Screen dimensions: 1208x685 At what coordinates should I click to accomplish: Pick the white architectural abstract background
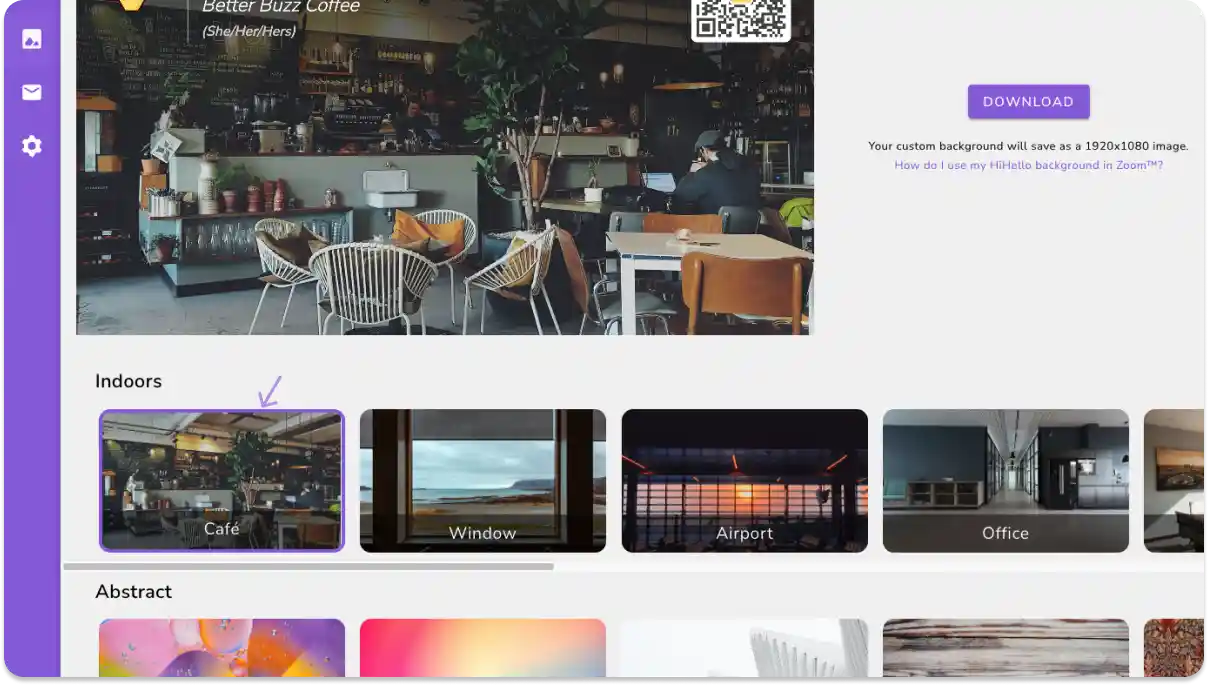coord(745,648)
